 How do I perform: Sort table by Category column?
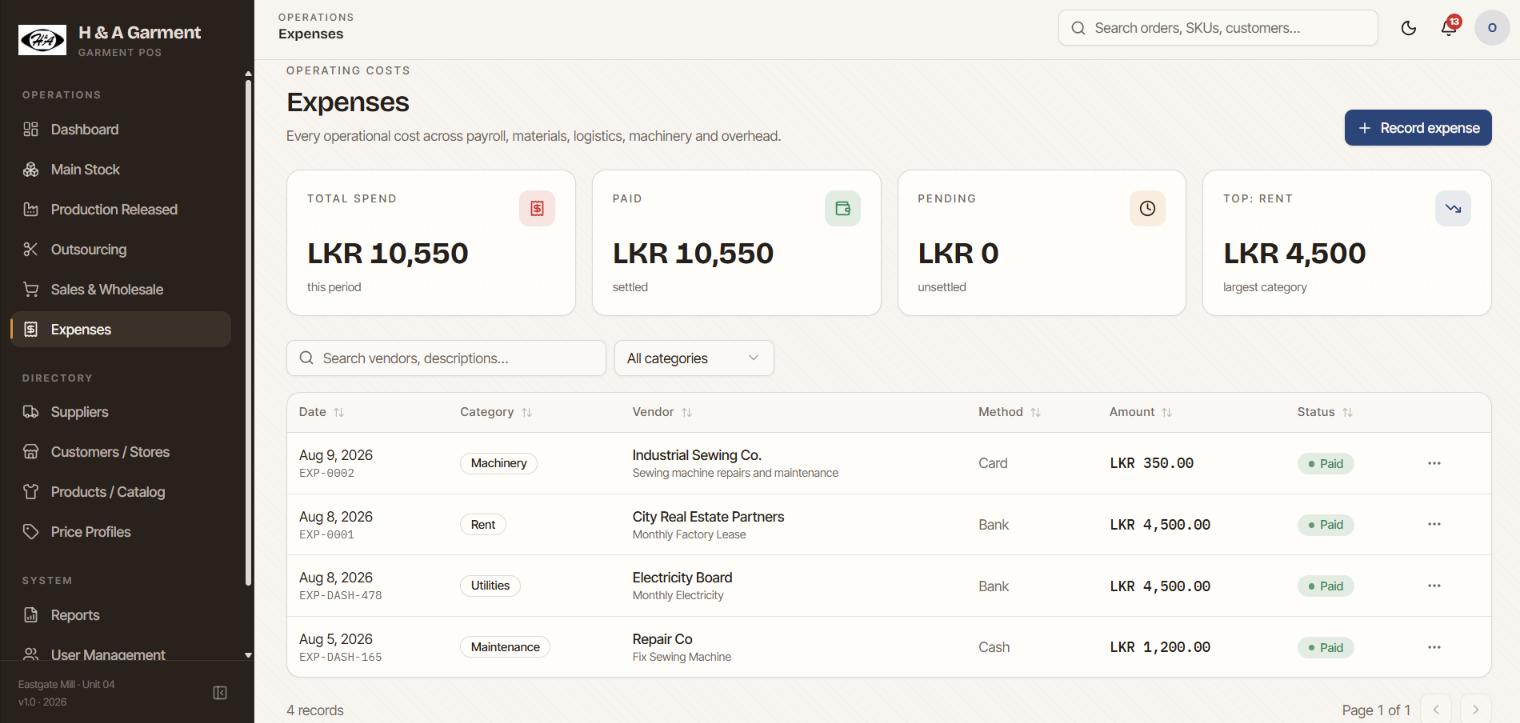(x=496, y=412)
